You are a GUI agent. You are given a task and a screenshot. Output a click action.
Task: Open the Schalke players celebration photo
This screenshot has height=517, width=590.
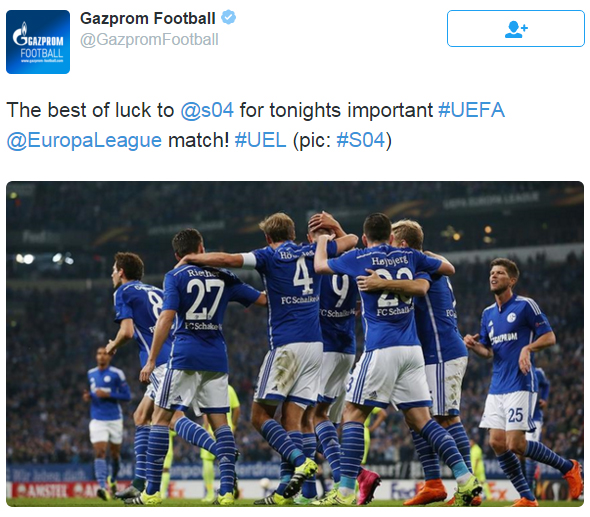coord(295,344)
